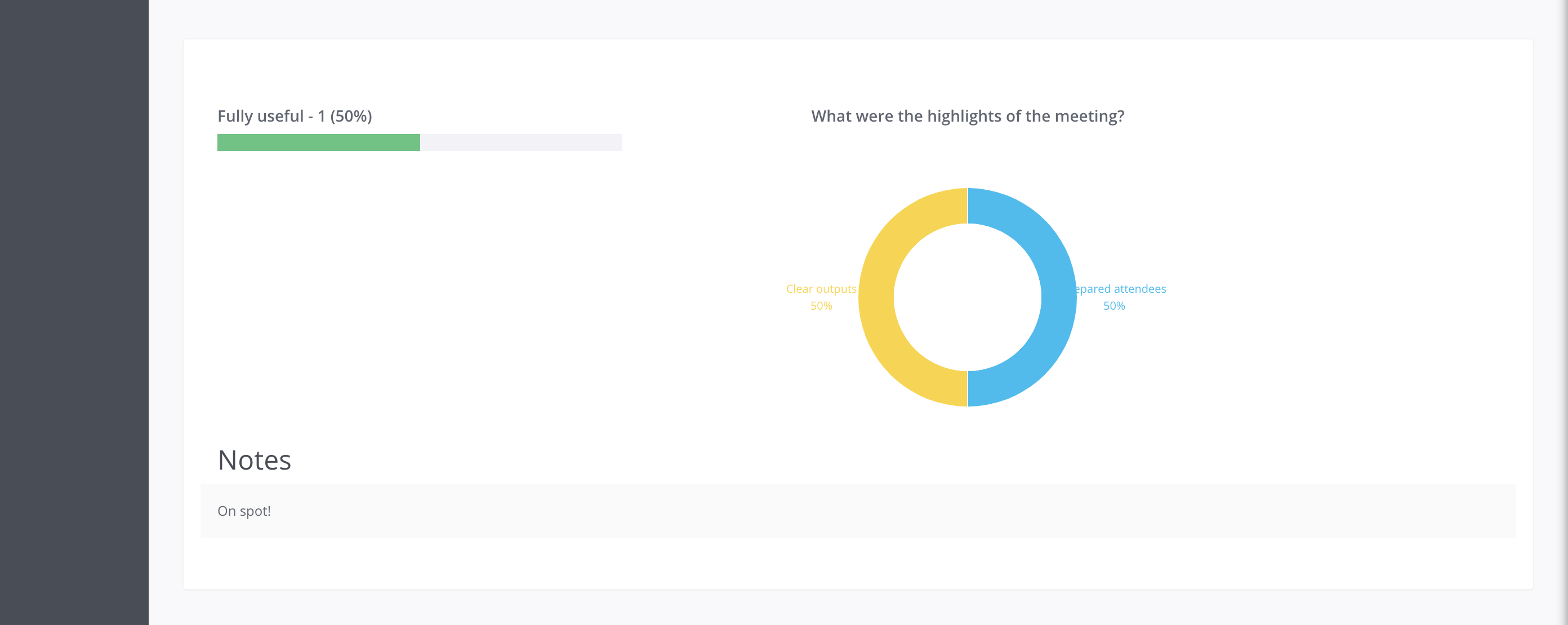Click the blue 50% under prepared attendees
This screenshot has width=1568, height=625.
[1114, 306]
